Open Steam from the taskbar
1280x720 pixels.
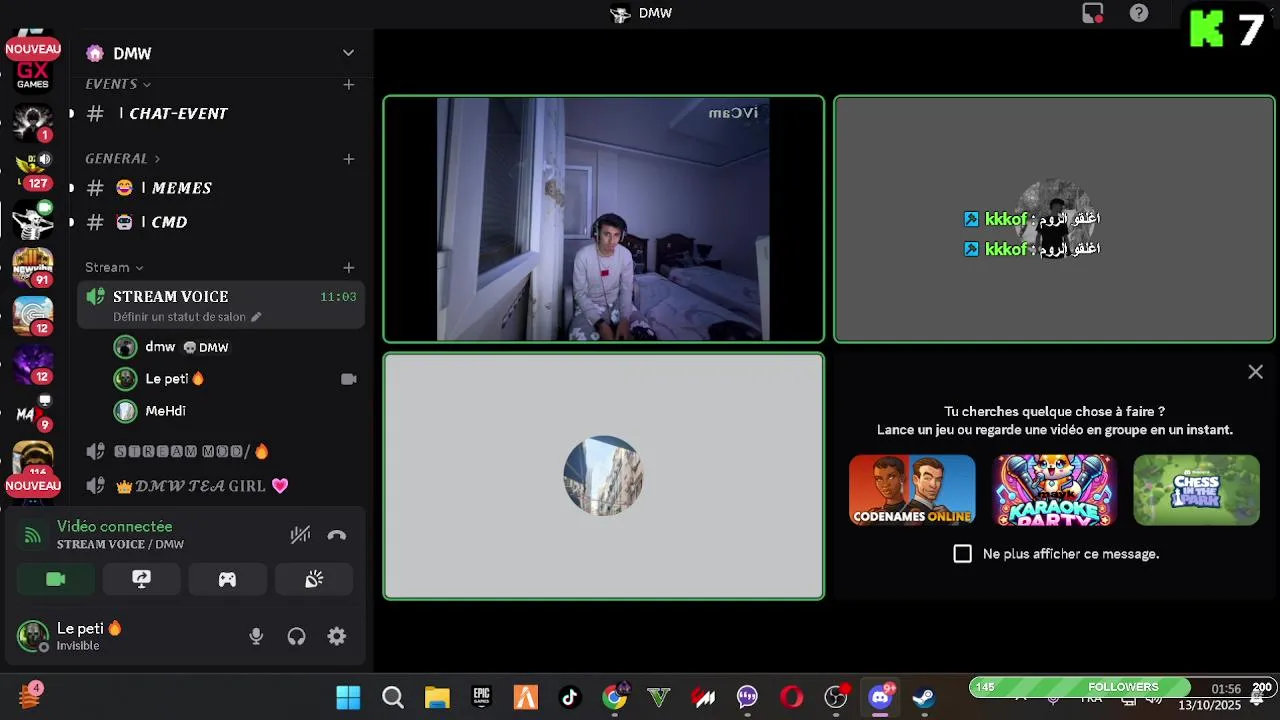tap(924, 697)
